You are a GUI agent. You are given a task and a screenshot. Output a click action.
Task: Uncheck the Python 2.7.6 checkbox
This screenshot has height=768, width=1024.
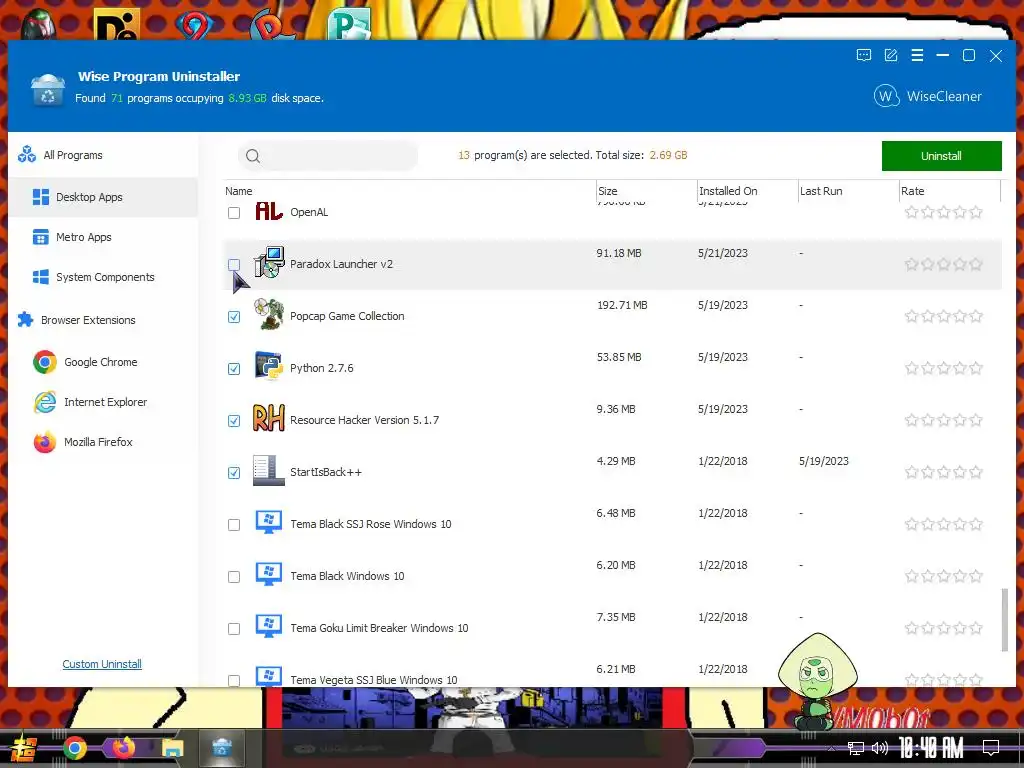coord(234,369)
